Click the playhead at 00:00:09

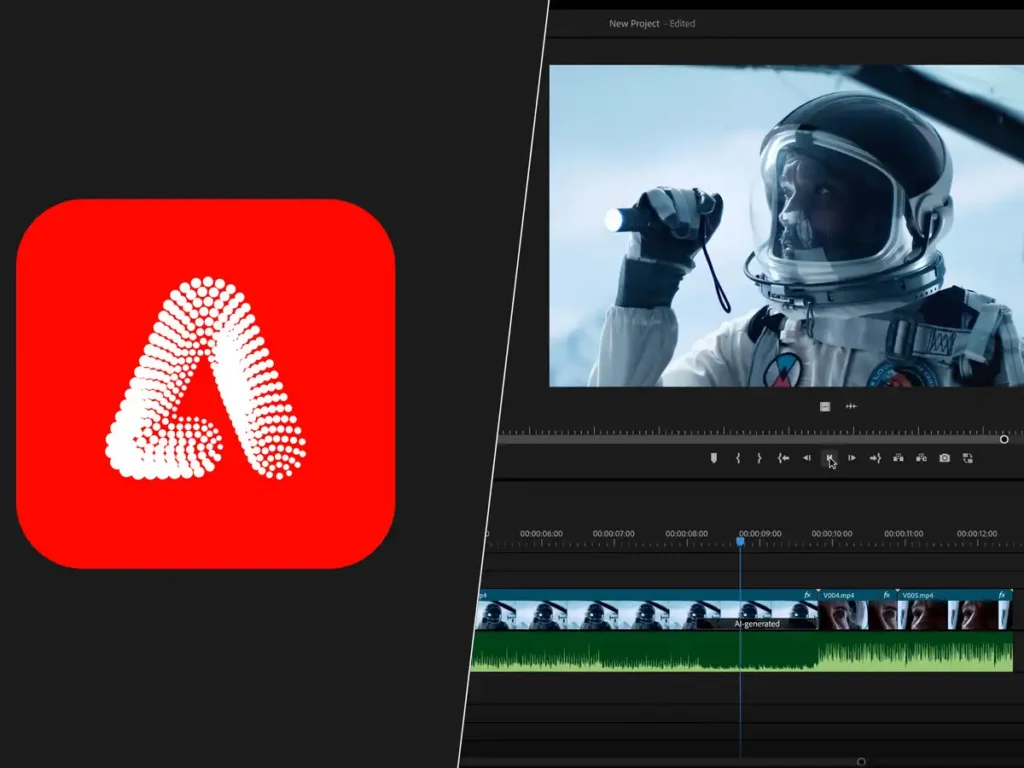point(740,540)
